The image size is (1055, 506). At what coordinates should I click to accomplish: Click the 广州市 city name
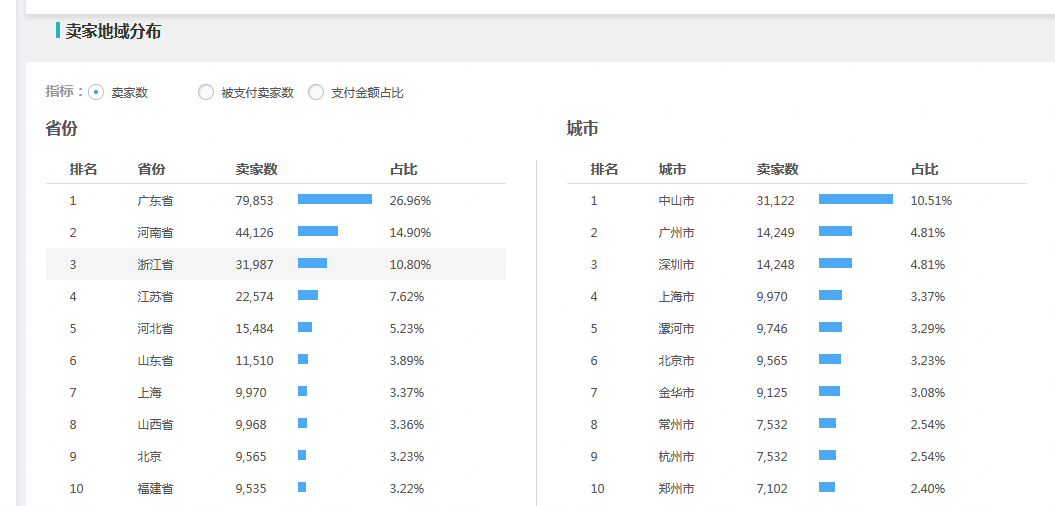tap(677, 233)
